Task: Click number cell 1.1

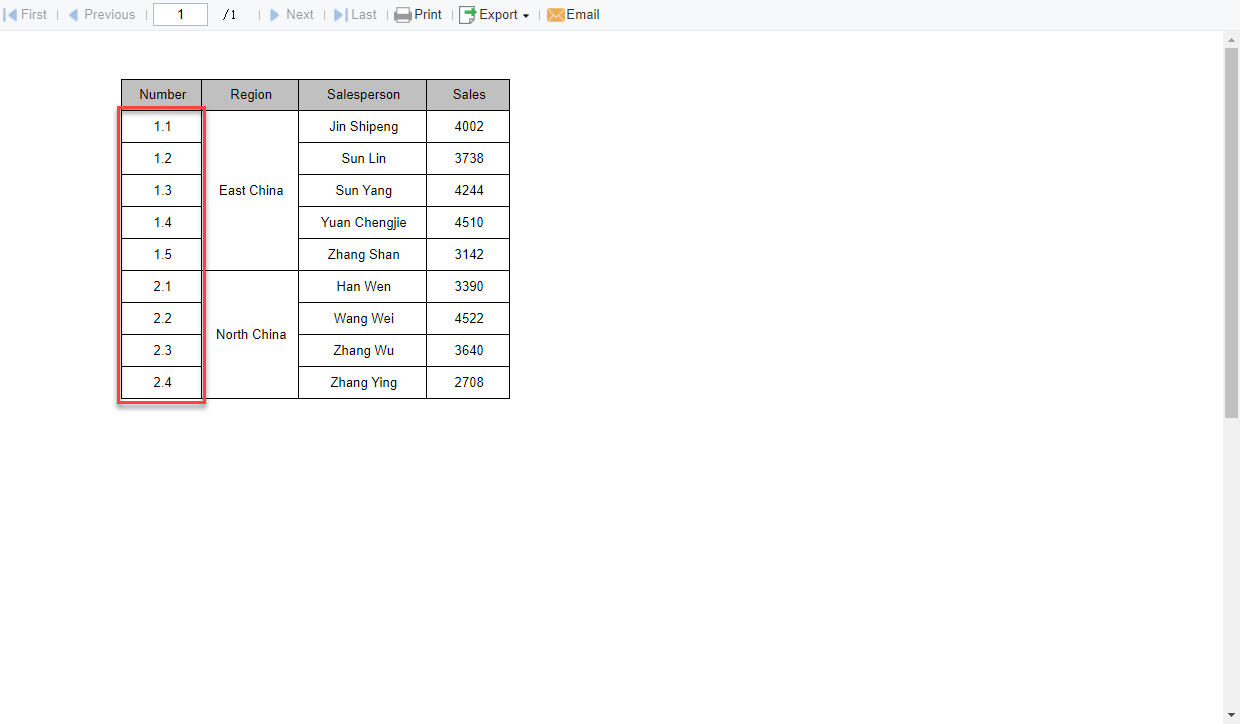Action: (162, 127)
